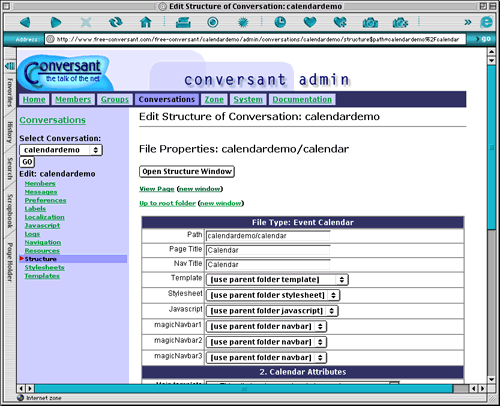Screen dimensions: 500x406
Task: Open the Scrapbook side tab
Action: coord(10,211)
